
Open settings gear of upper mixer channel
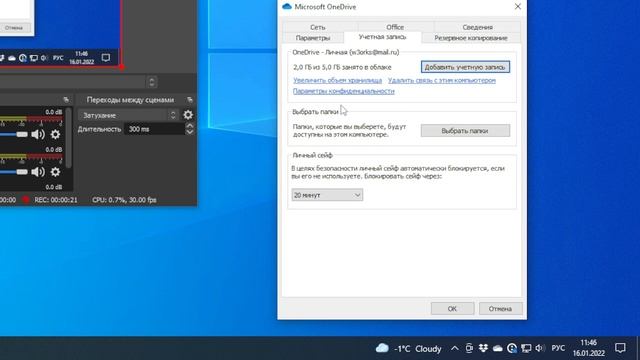click(x=55, y=134)
